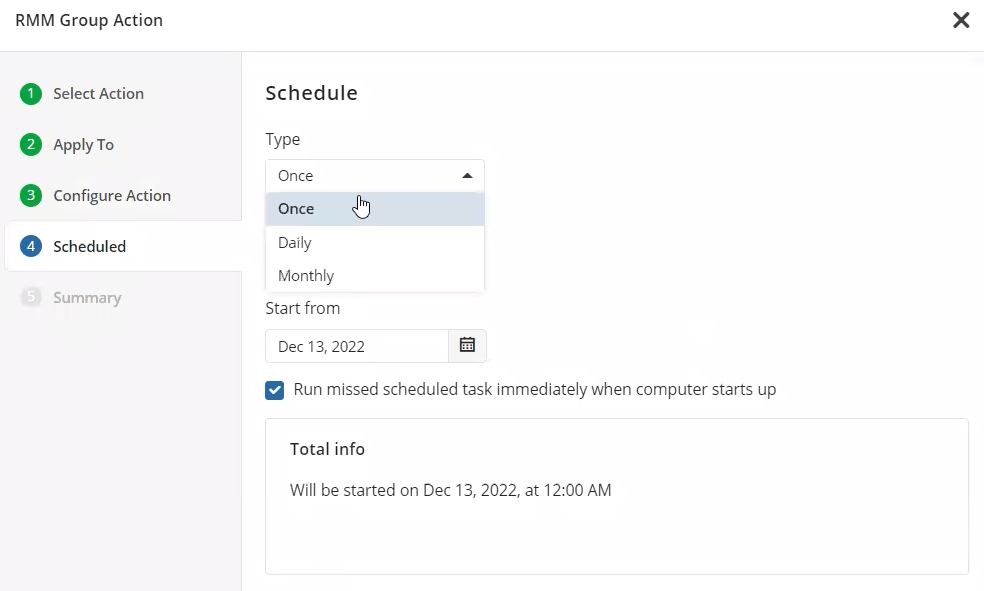Choose Once from the Type list

296,209
